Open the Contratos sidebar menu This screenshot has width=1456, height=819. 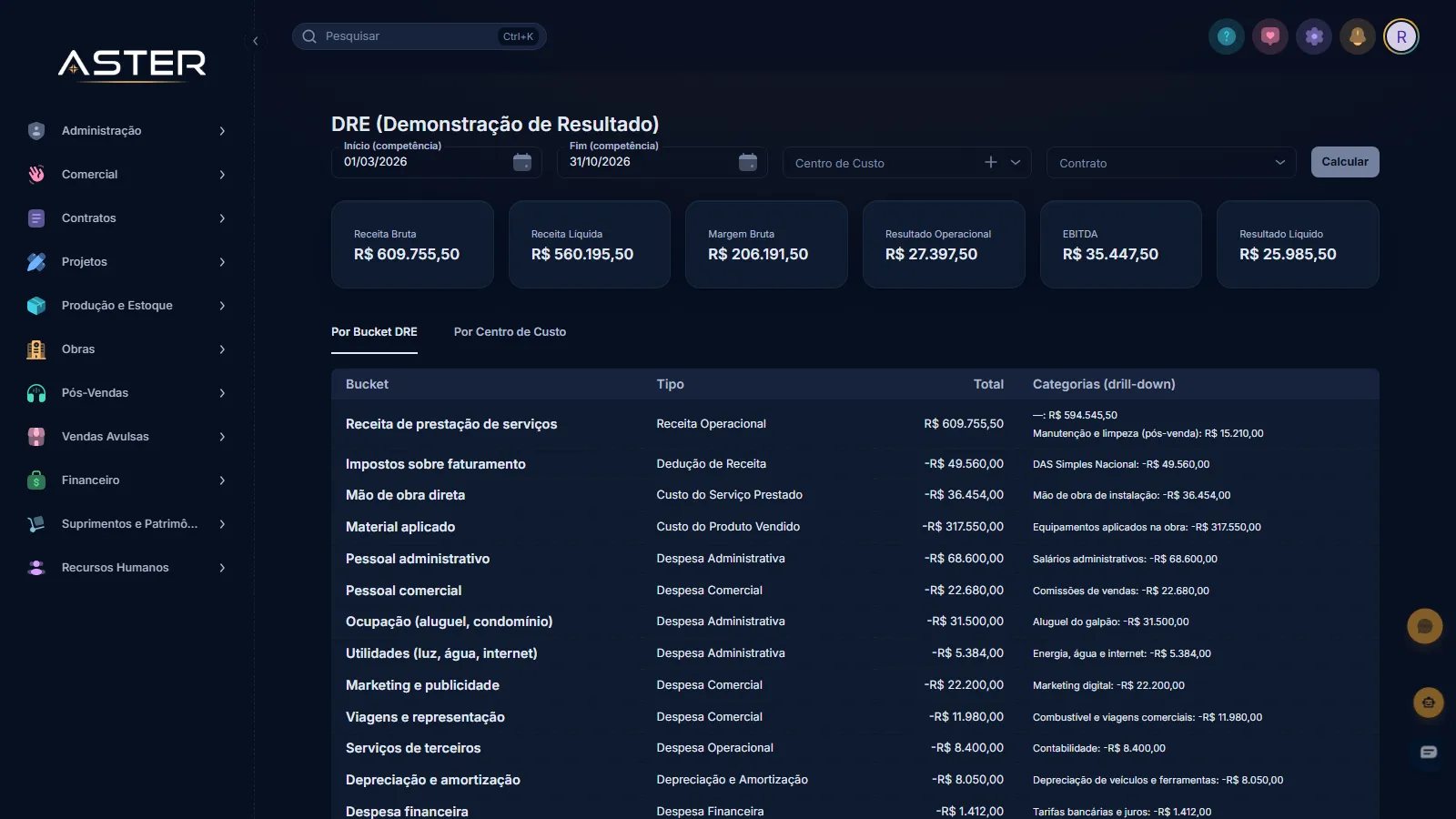click(x=127, y=218)
